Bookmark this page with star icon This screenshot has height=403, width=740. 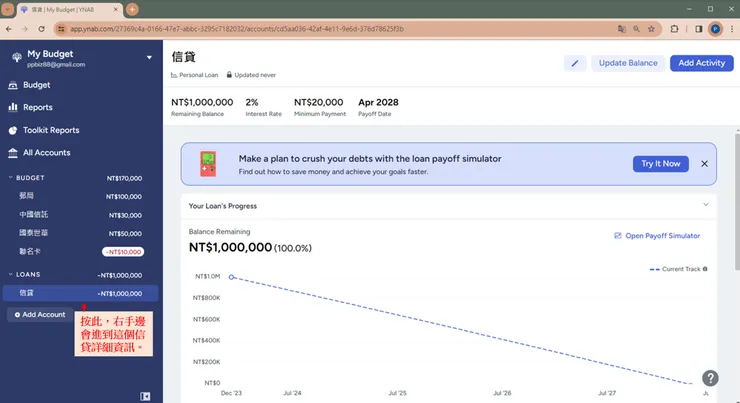pyautogui.click(x=651, y=29)
